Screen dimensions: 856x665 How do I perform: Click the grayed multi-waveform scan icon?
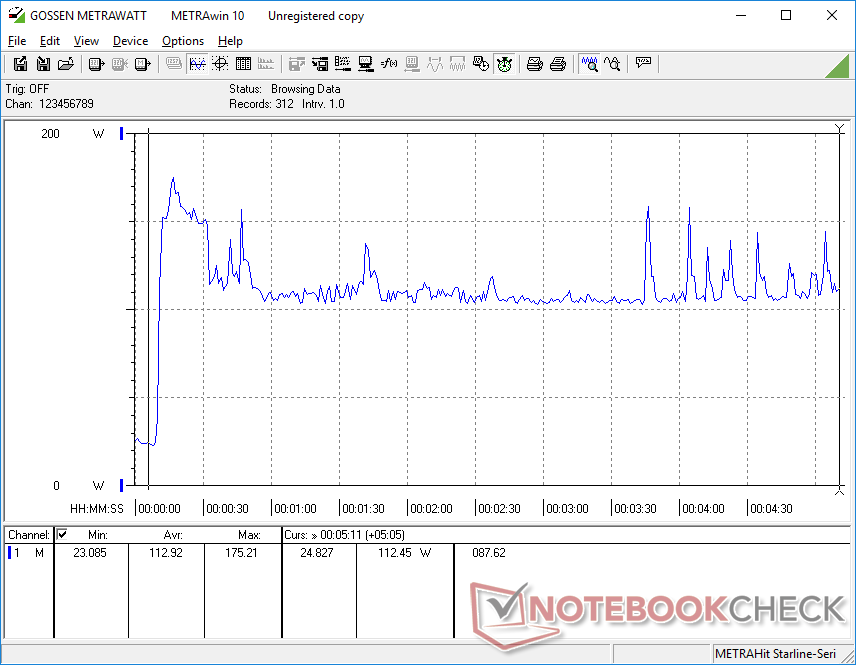tap(457, 64)
